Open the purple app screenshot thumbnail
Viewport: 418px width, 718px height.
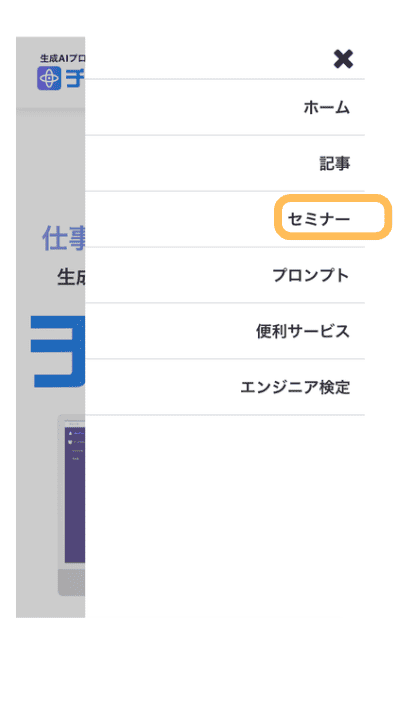click(x=75, y=495)
